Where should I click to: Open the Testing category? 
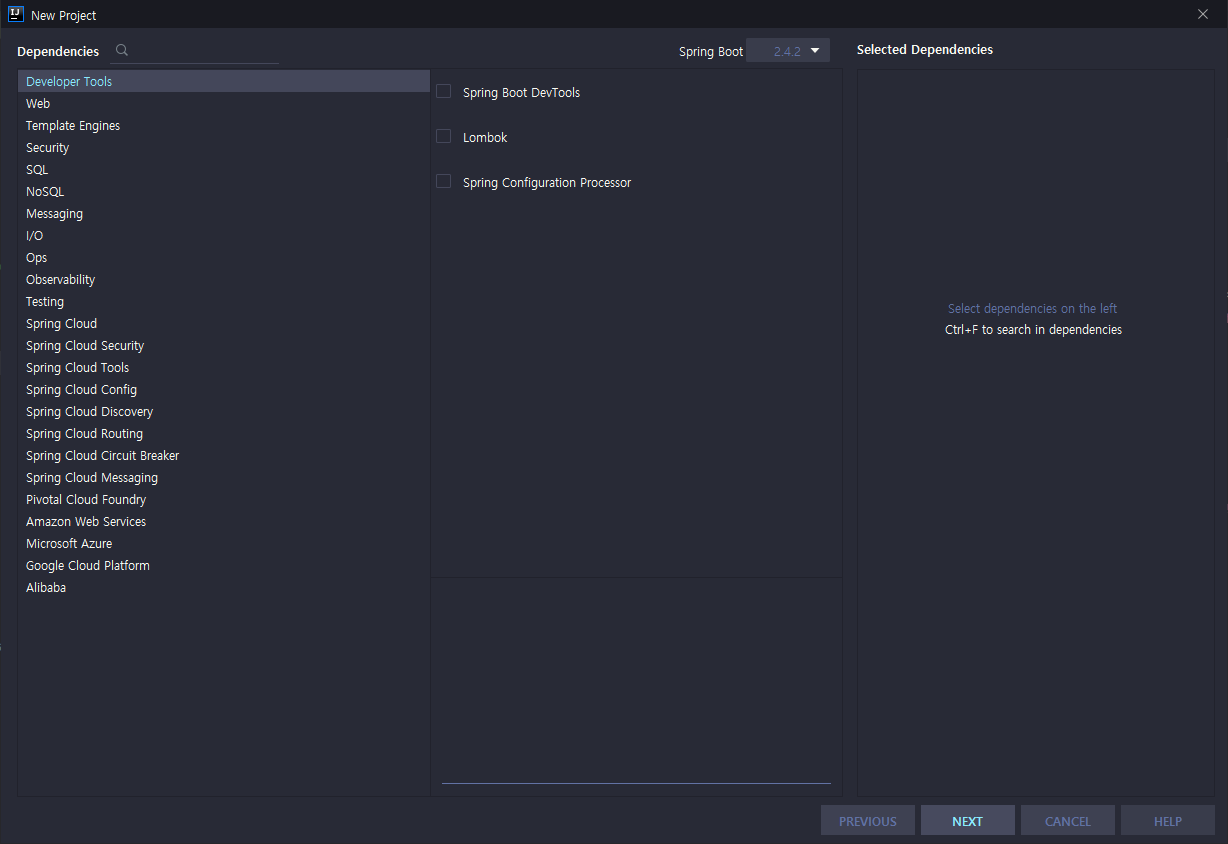pyautogui.click(x=224, y=302)
